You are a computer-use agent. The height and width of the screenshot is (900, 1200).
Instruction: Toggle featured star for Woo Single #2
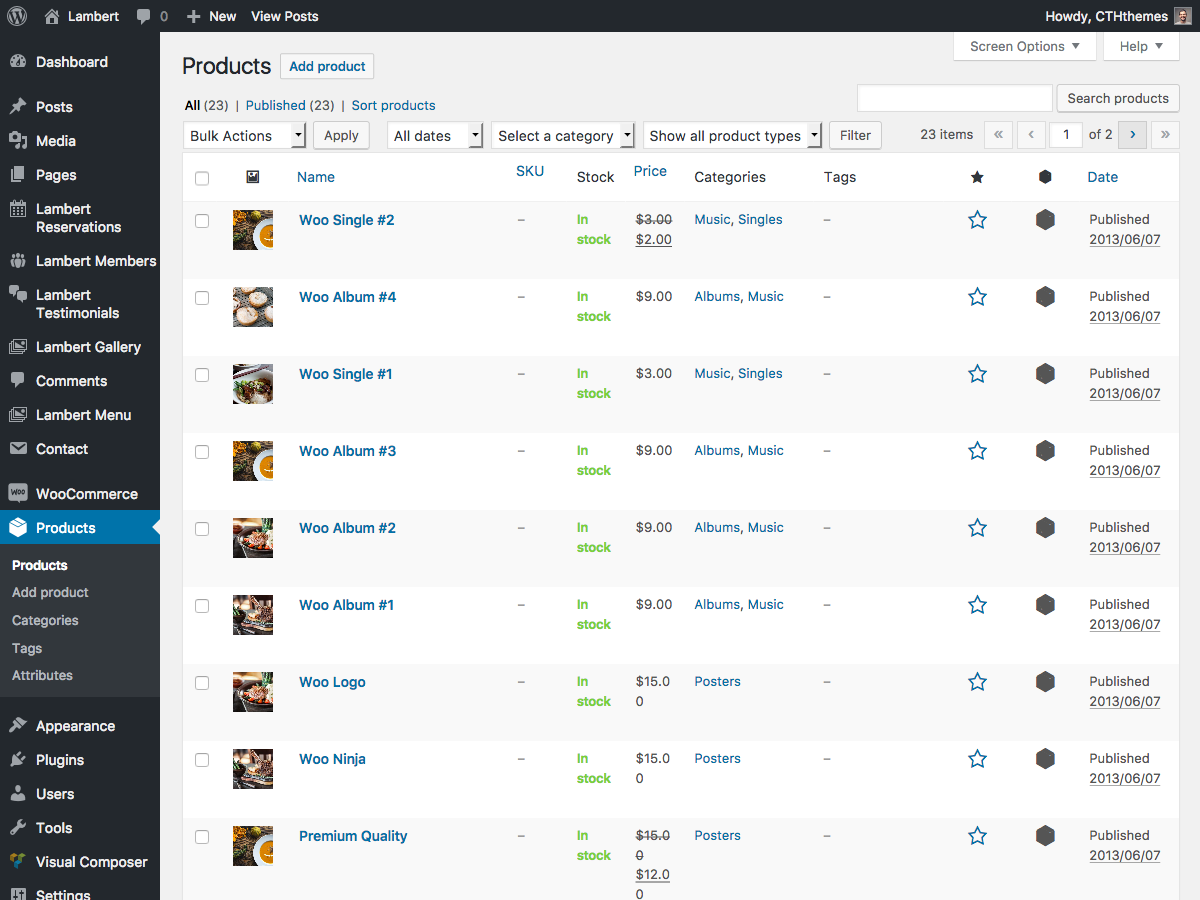point(977,220)
